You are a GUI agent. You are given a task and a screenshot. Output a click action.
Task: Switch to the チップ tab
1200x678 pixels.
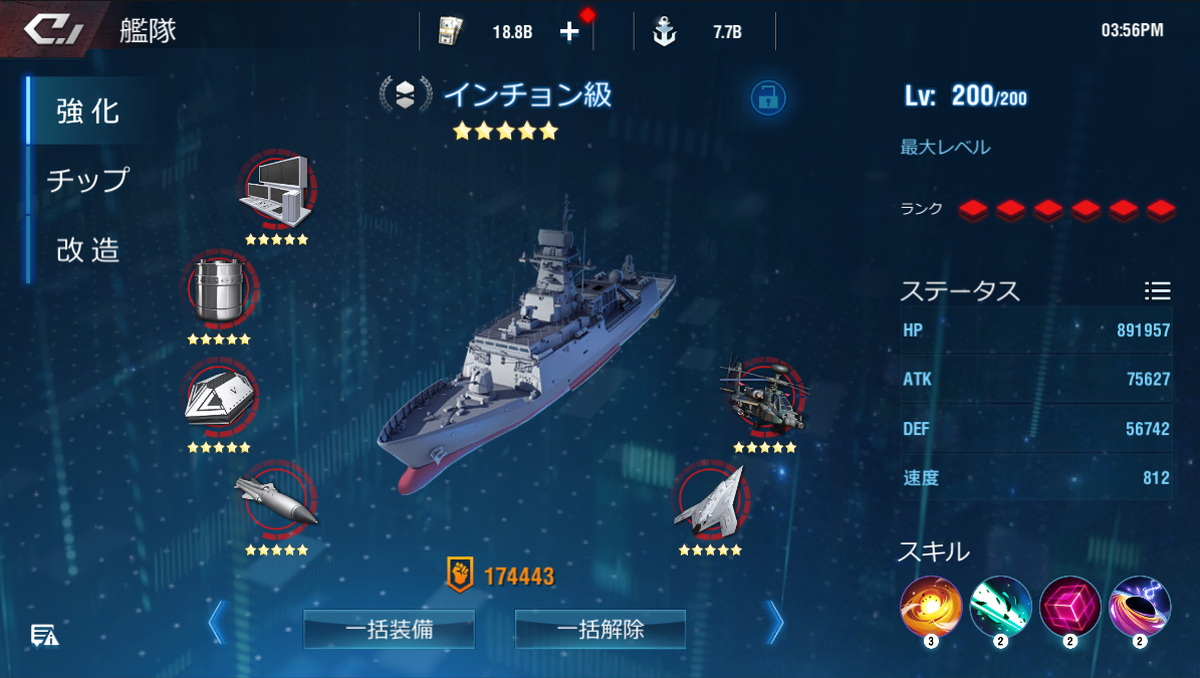point(88,181)
